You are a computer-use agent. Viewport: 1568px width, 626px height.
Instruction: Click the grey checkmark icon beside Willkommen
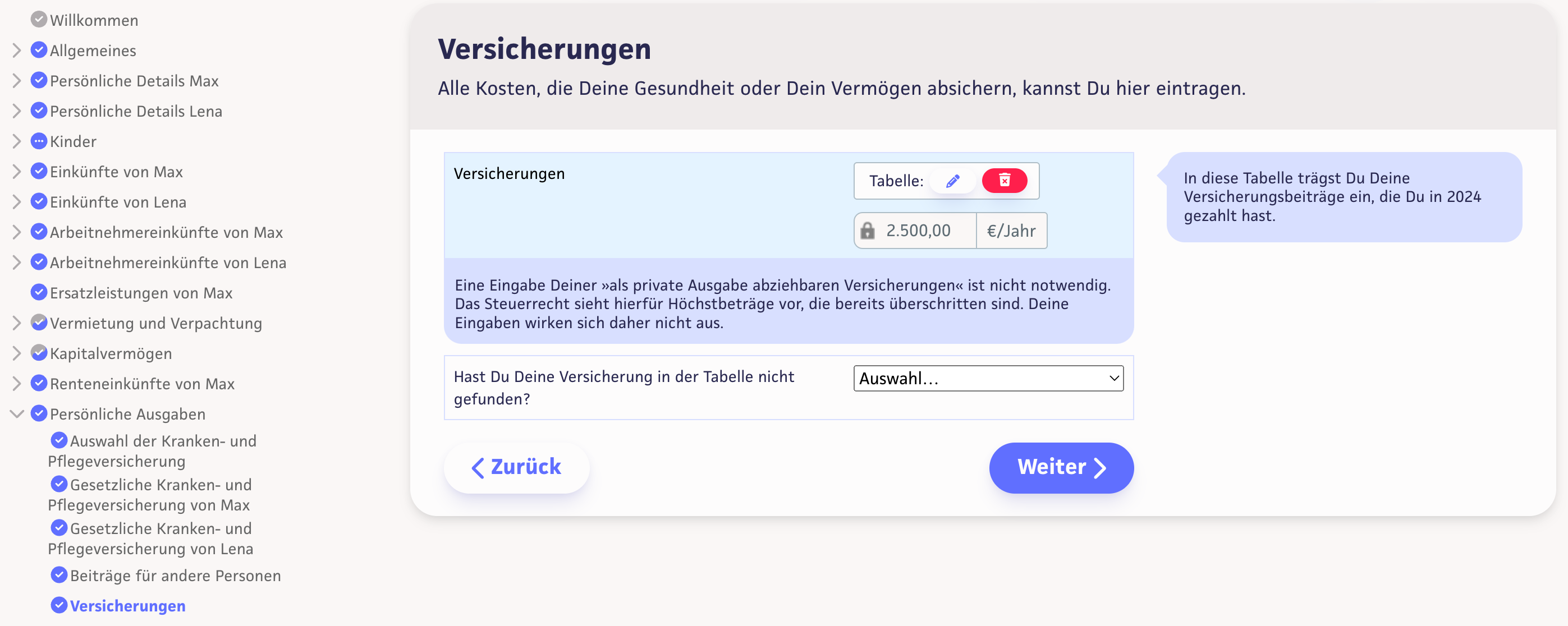(x=39, y=20)
